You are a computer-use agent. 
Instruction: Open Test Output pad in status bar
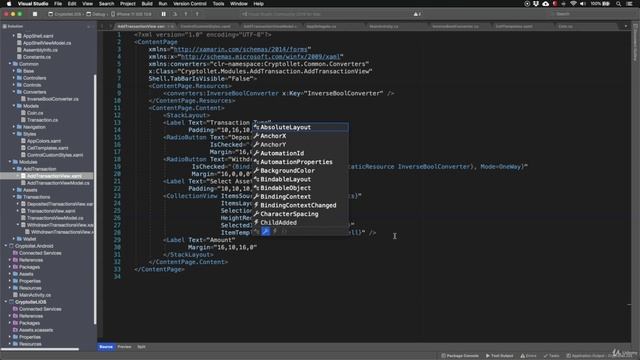coord(499,356)
